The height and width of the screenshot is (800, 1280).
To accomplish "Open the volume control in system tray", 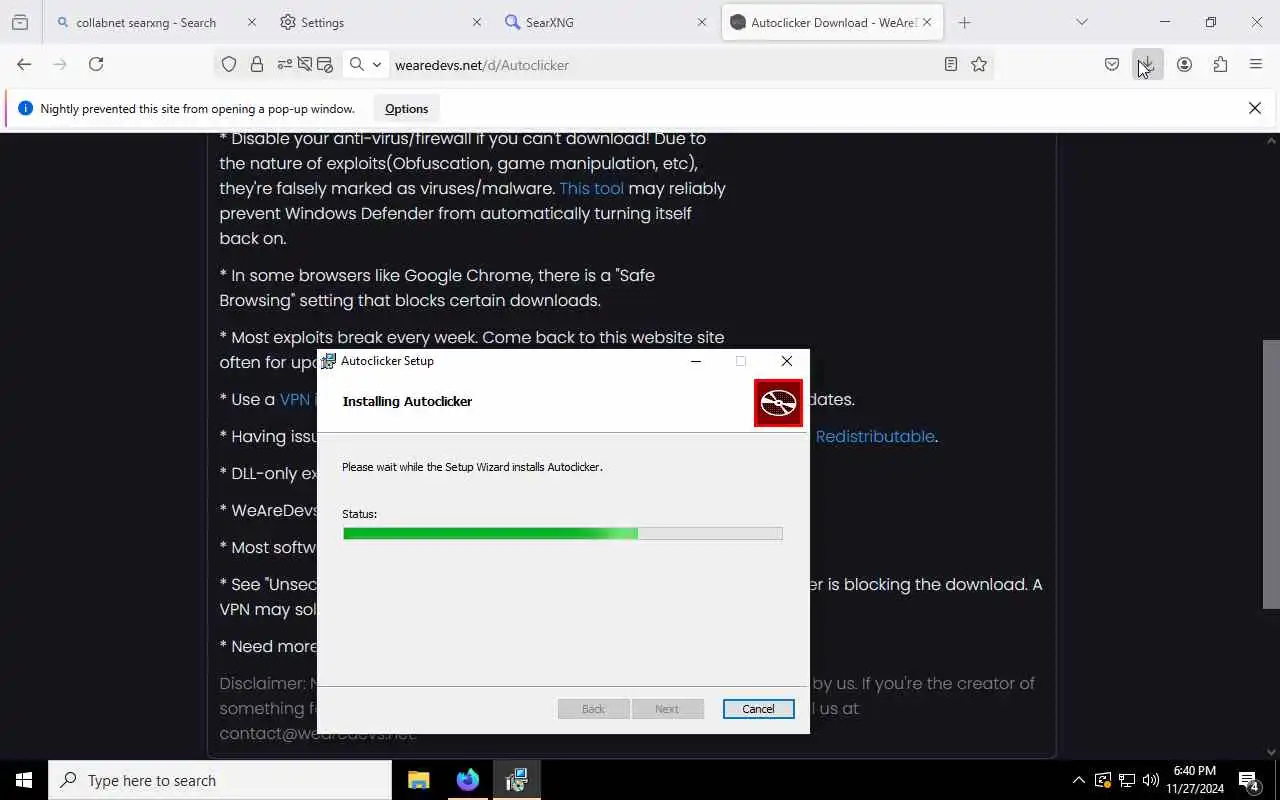I will (x=1150, y=780).
